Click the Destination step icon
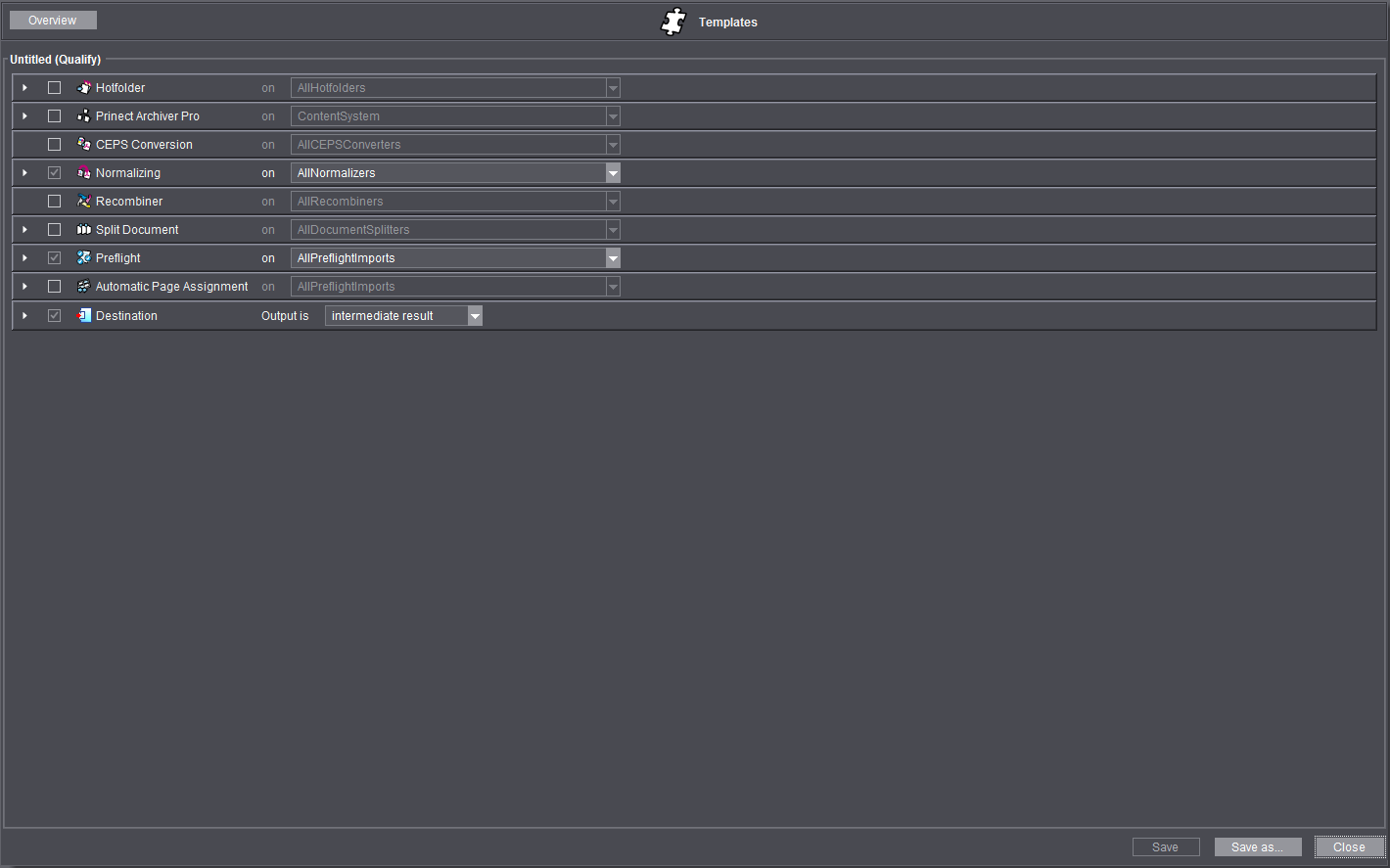Screen dimensions: 1390x868 (84, 316)
